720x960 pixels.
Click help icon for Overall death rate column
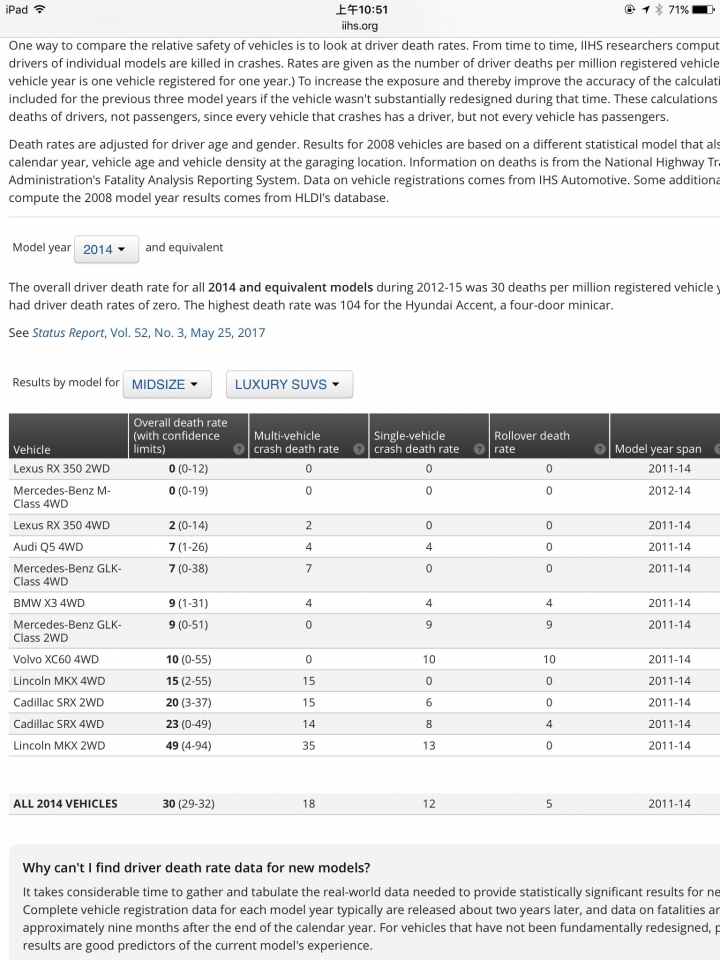click(x=239, y=449)
